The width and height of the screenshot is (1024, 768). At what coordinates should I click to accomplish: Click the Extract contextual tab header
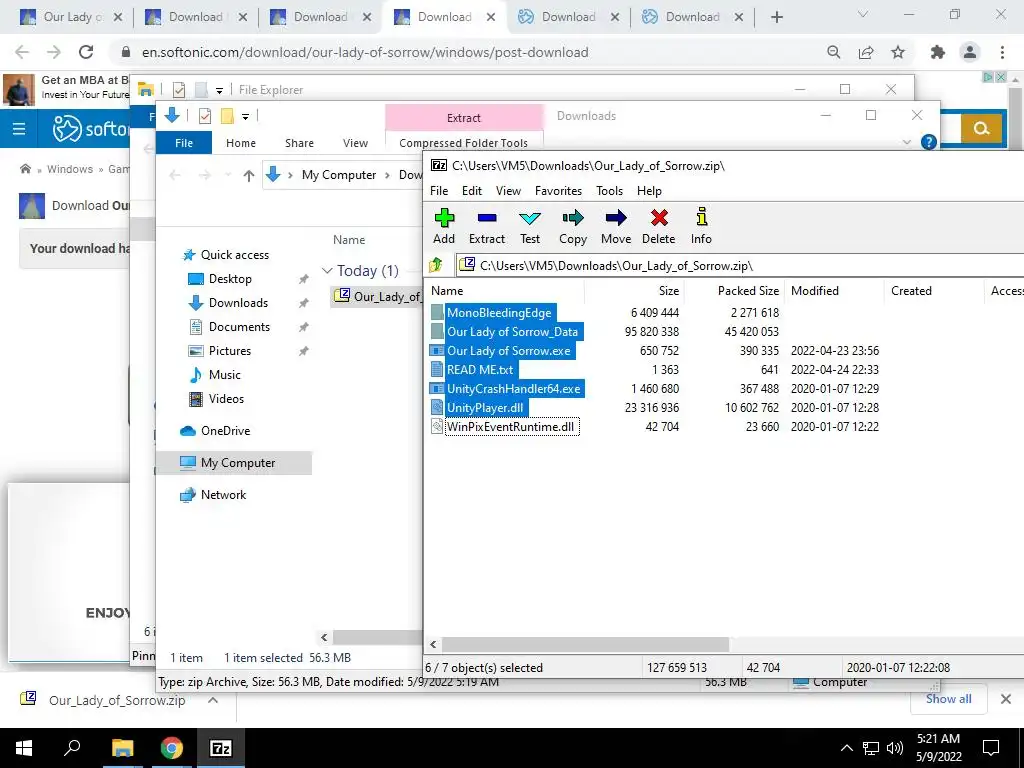(x=464, y=118)
